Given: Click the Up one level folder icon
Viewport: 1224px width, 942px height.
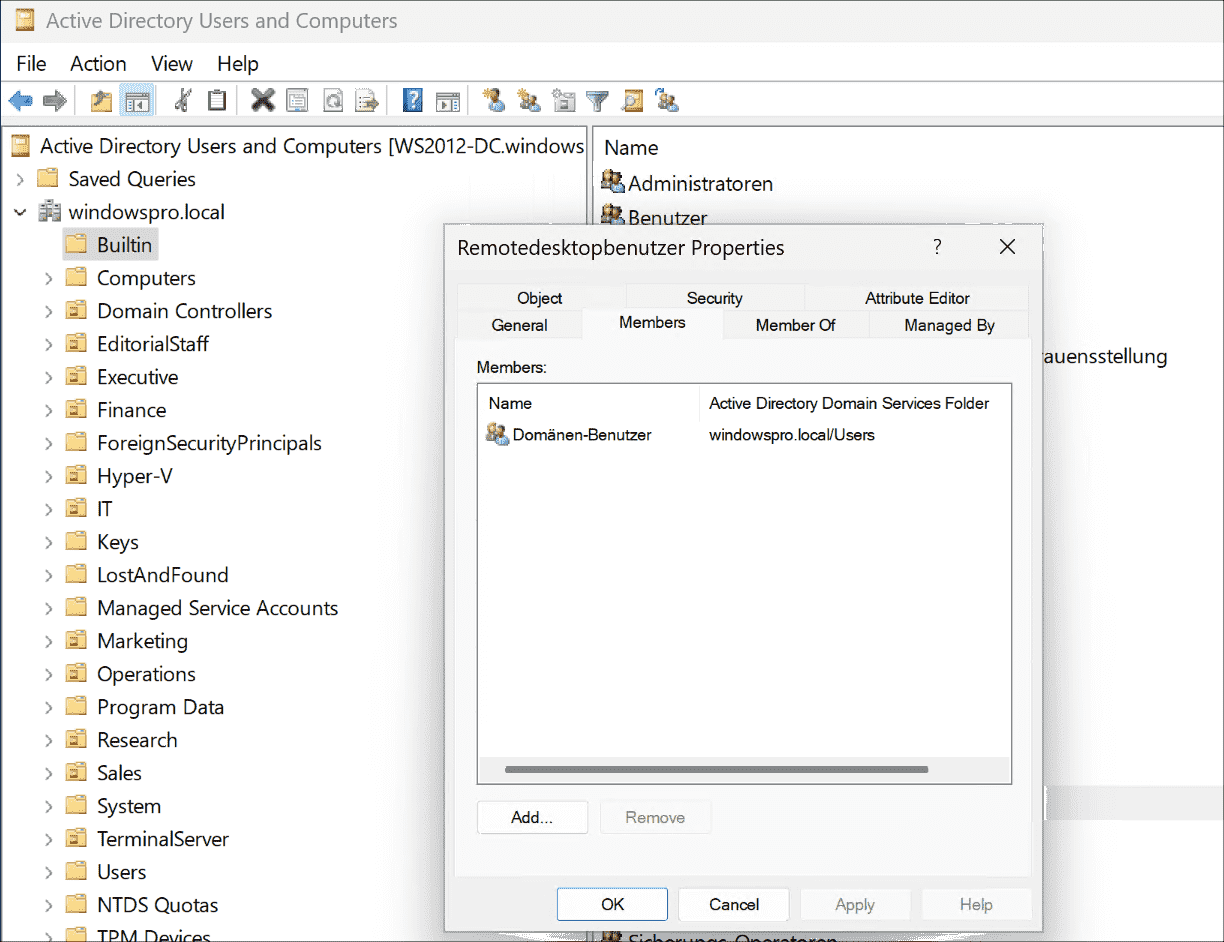Looking at the screenshot, I should point(101,100).
